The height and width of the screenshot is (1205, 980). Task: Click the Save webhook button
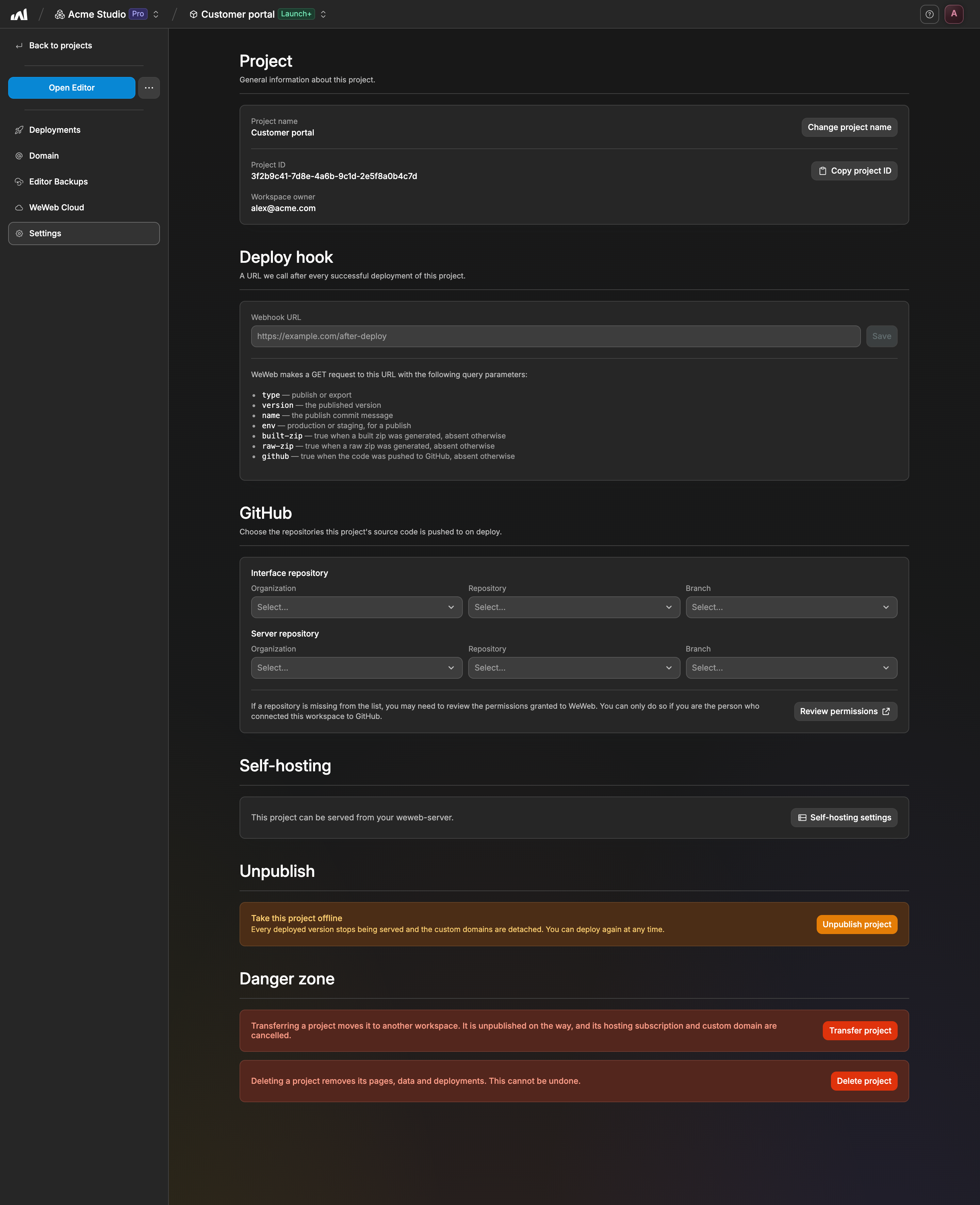tap(882, 336)
